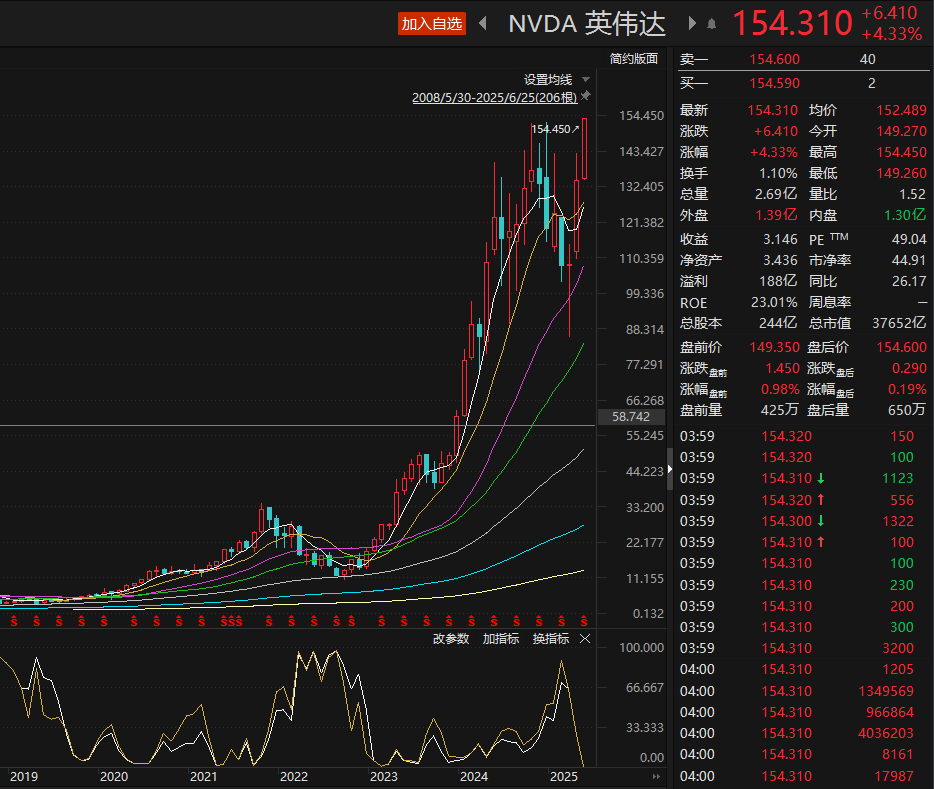The image size is (934, 789).
Task: Click the 总股本 value 244亿
Action: 778,323
